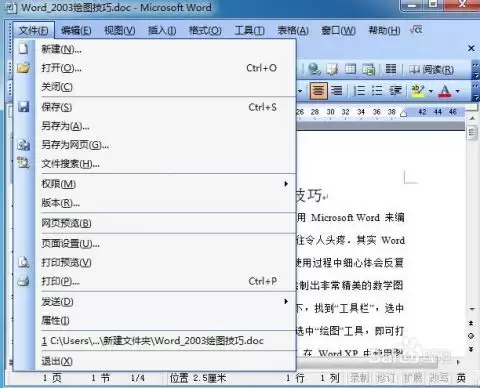Click the select browse object circle icon

[471, 336]
